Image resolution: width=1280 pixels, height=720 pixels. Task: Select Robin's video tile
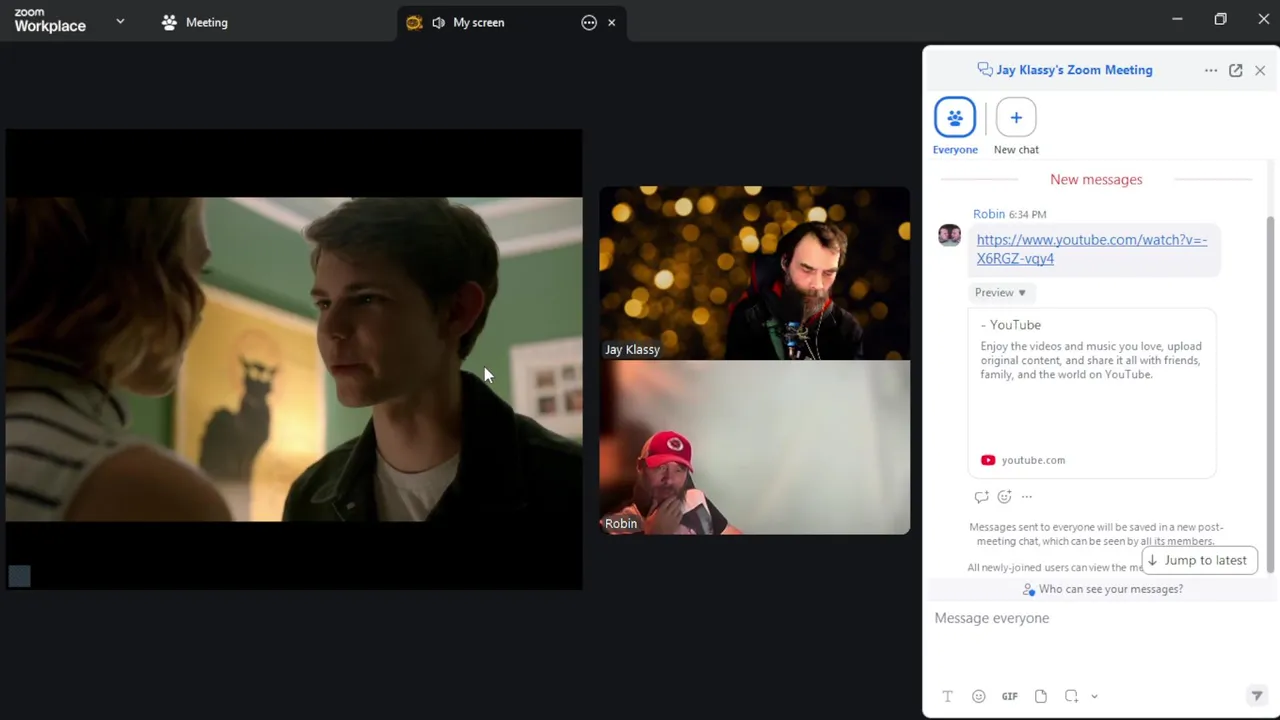click(755, 447)
